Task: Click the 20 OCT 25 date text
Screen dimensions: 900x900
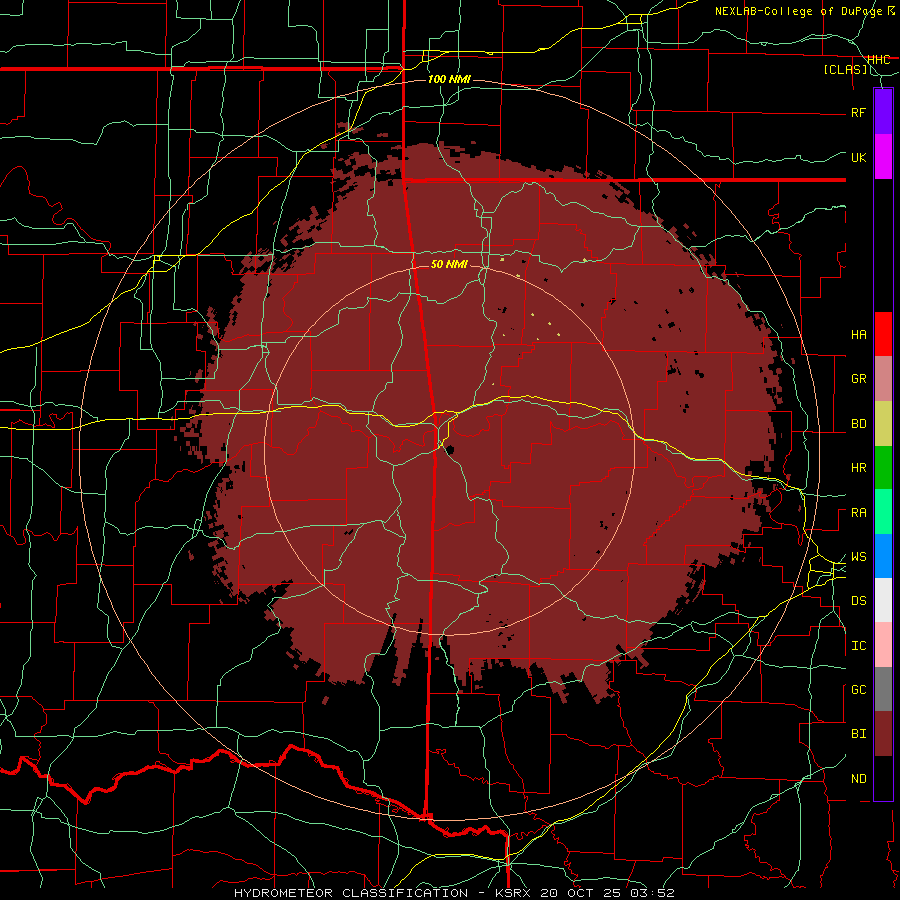Action: pos(582,893)
